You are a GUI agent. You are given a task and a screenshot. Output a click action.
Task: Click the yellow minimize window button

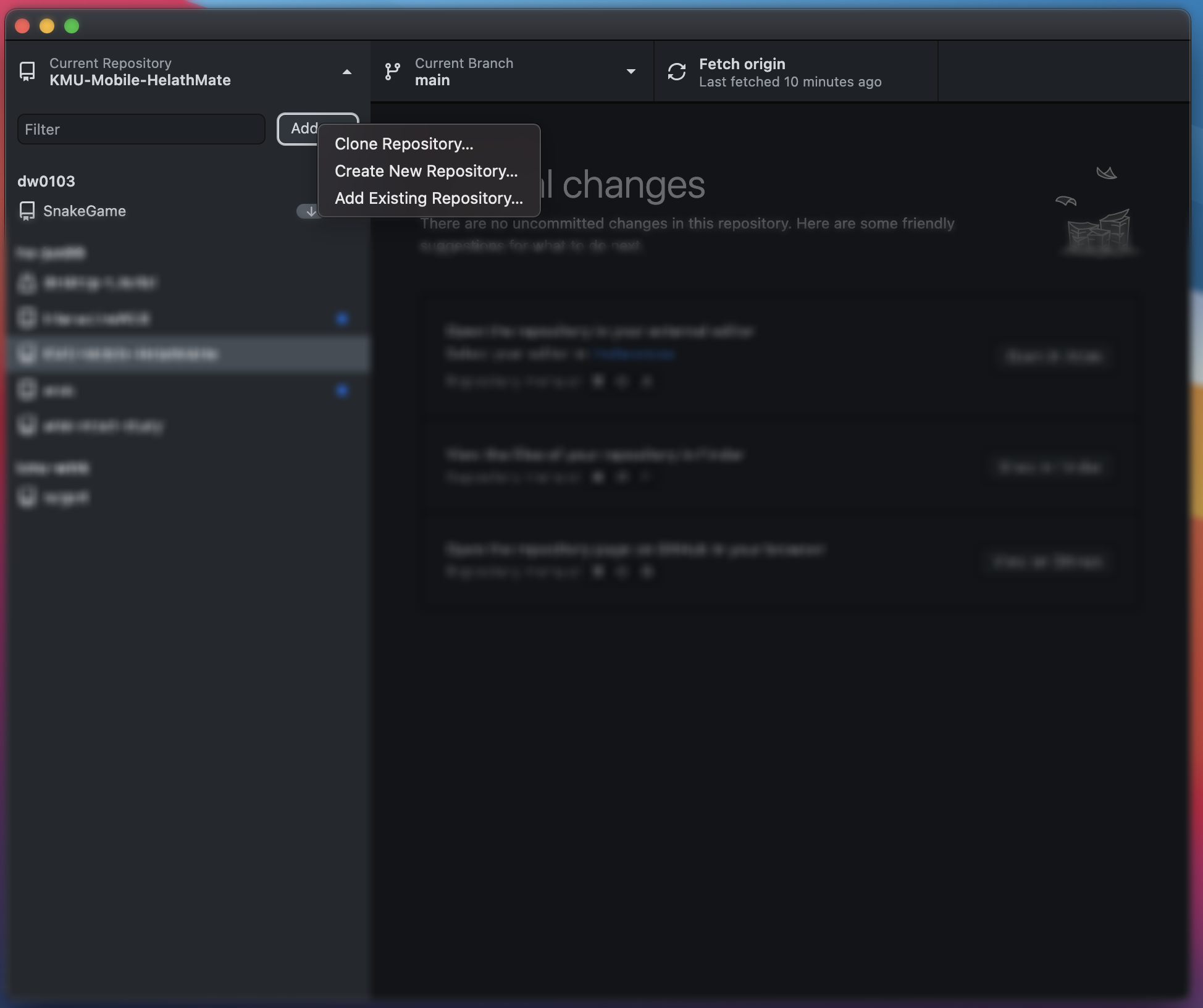coord(47,26)
